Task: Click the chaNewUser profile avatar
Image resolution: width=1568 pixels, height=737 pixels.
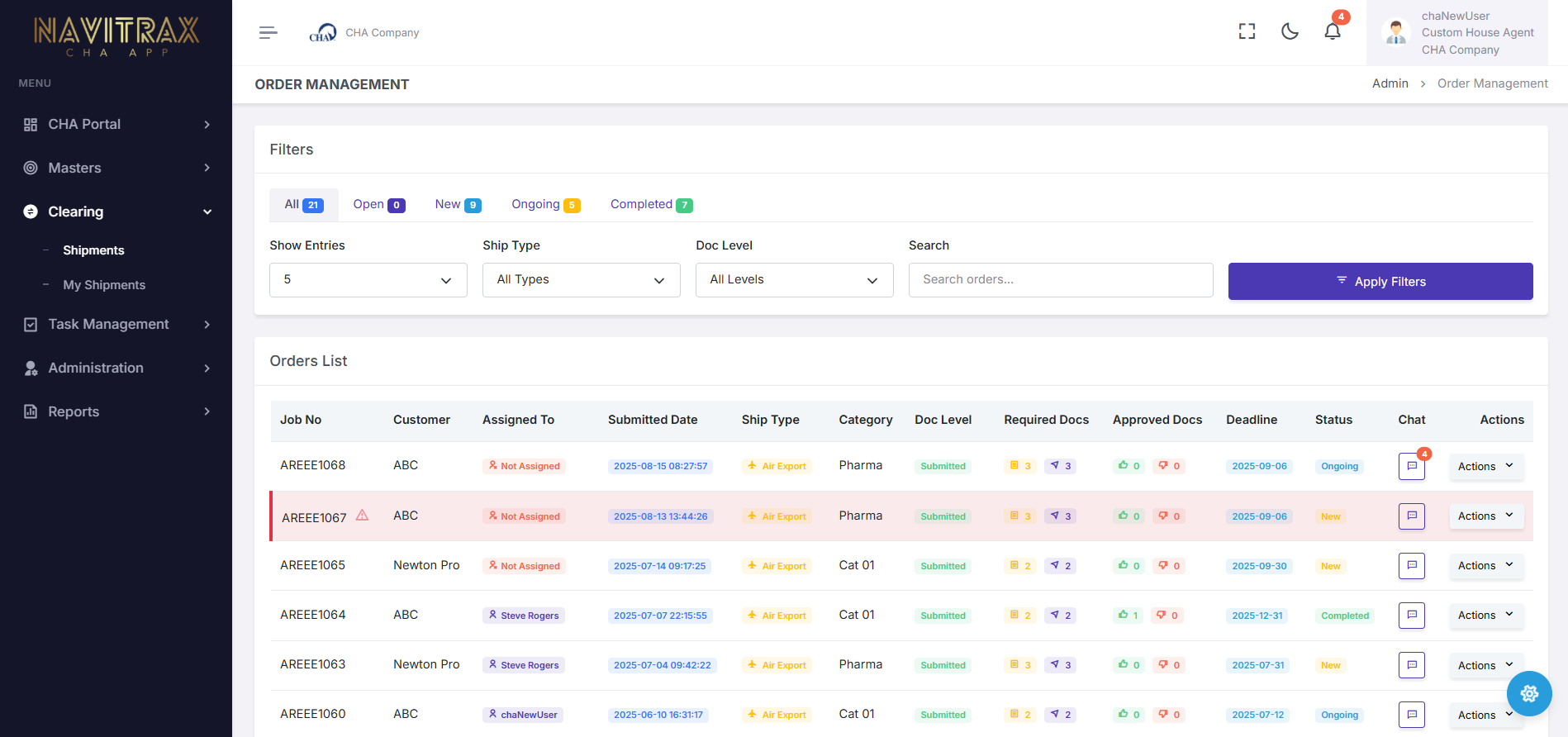Action: (x=1396, y=33)
